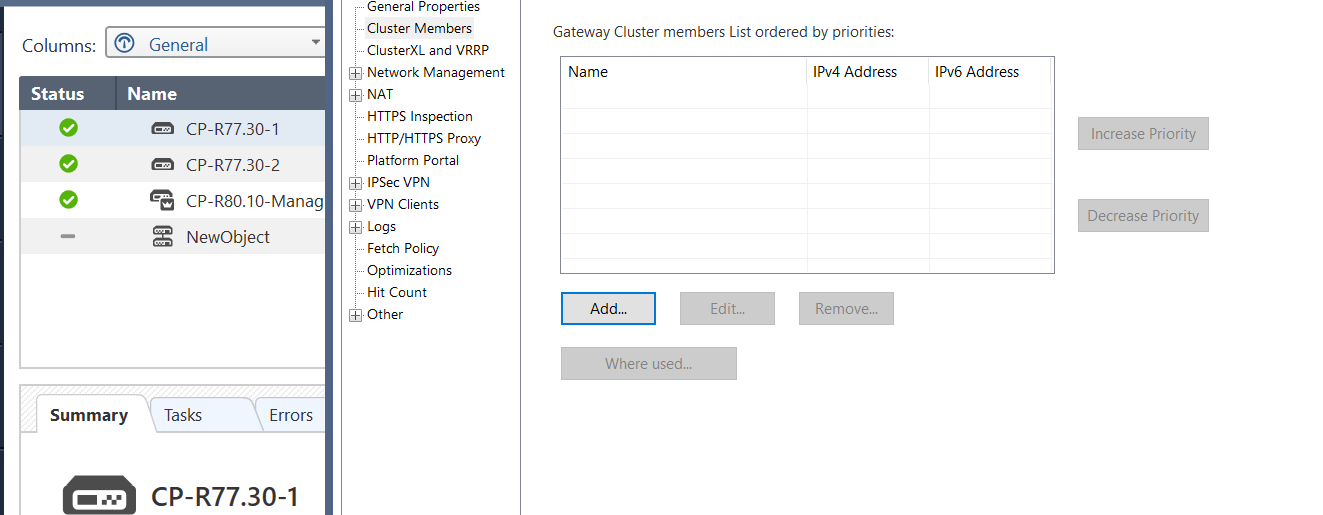Click green status check of CP-R77.30-1

pos(68,128)
